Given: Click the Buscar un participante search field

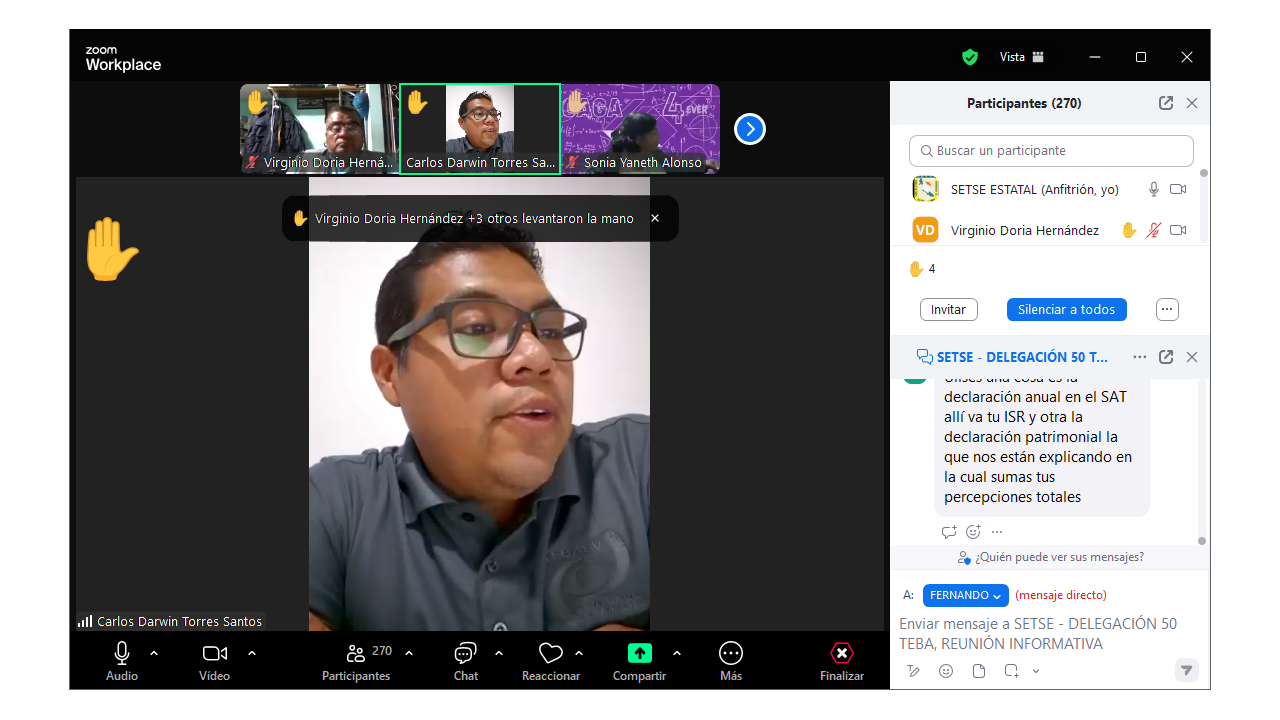Looking at the screenshot, I should [1051, 151].
